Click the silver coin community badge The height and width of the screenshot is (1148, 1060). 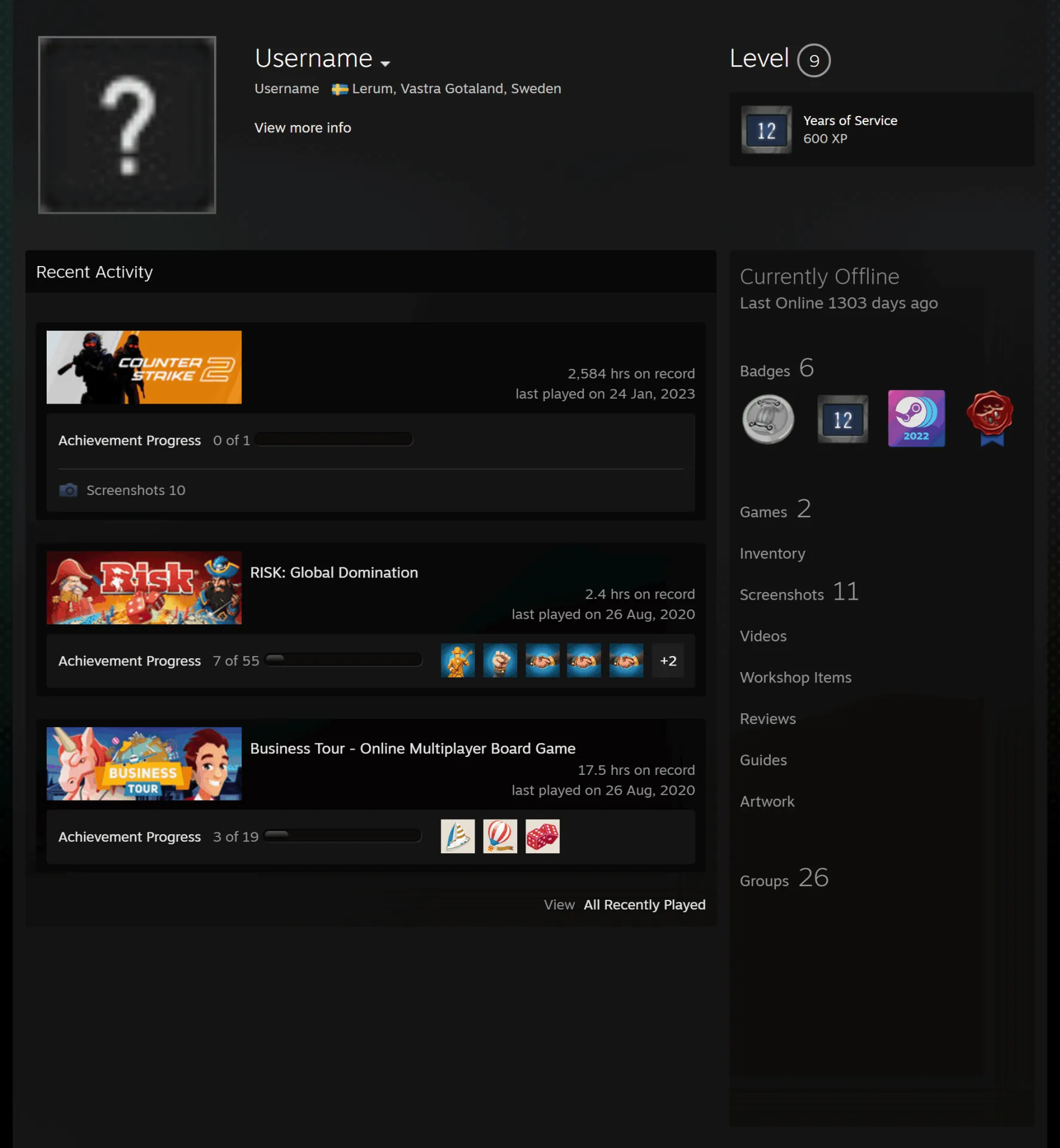coord(768,419)
